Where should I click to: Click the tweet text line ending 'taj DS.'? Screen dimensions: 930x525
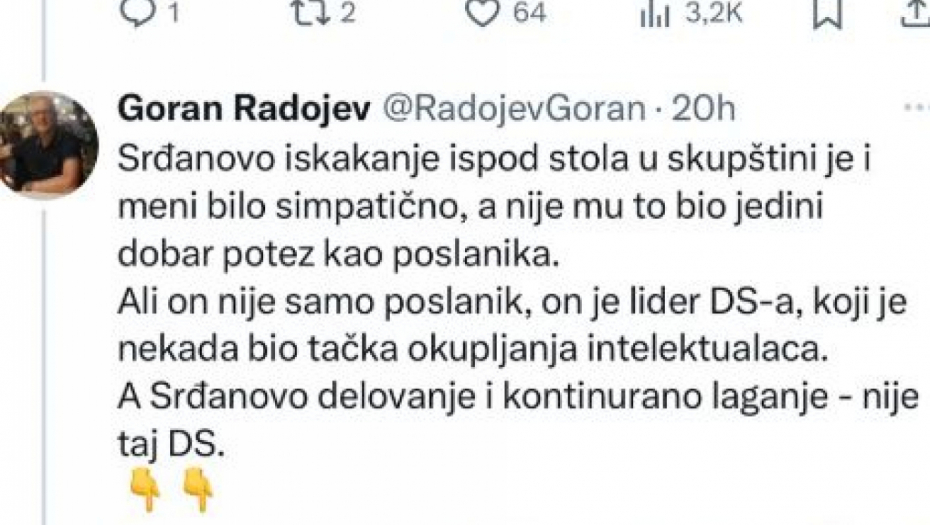pyautogui.click(x=171, y=444)
